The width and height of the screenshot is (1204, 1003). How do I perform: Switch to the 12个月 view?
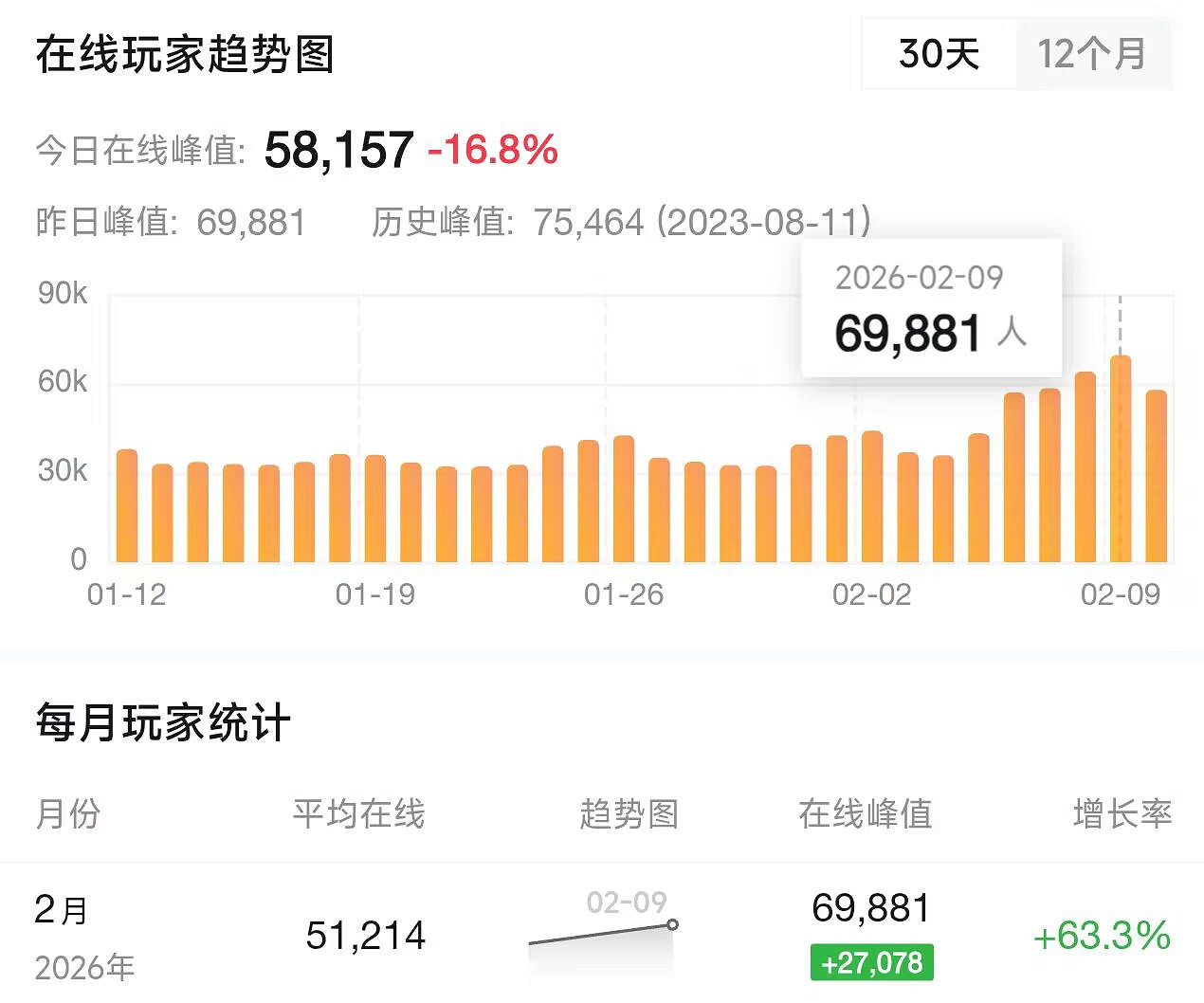pos(1092,55)
